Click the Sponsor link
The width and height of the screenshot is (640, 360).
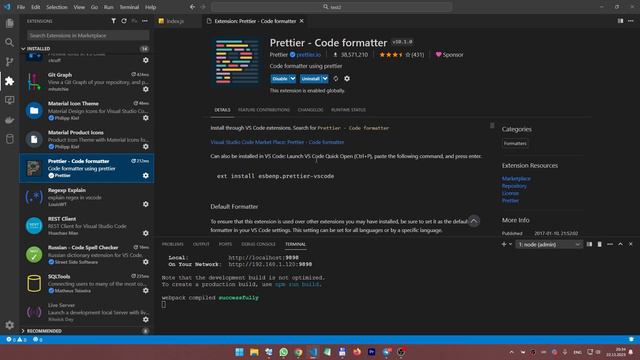(x=449, y=55)
